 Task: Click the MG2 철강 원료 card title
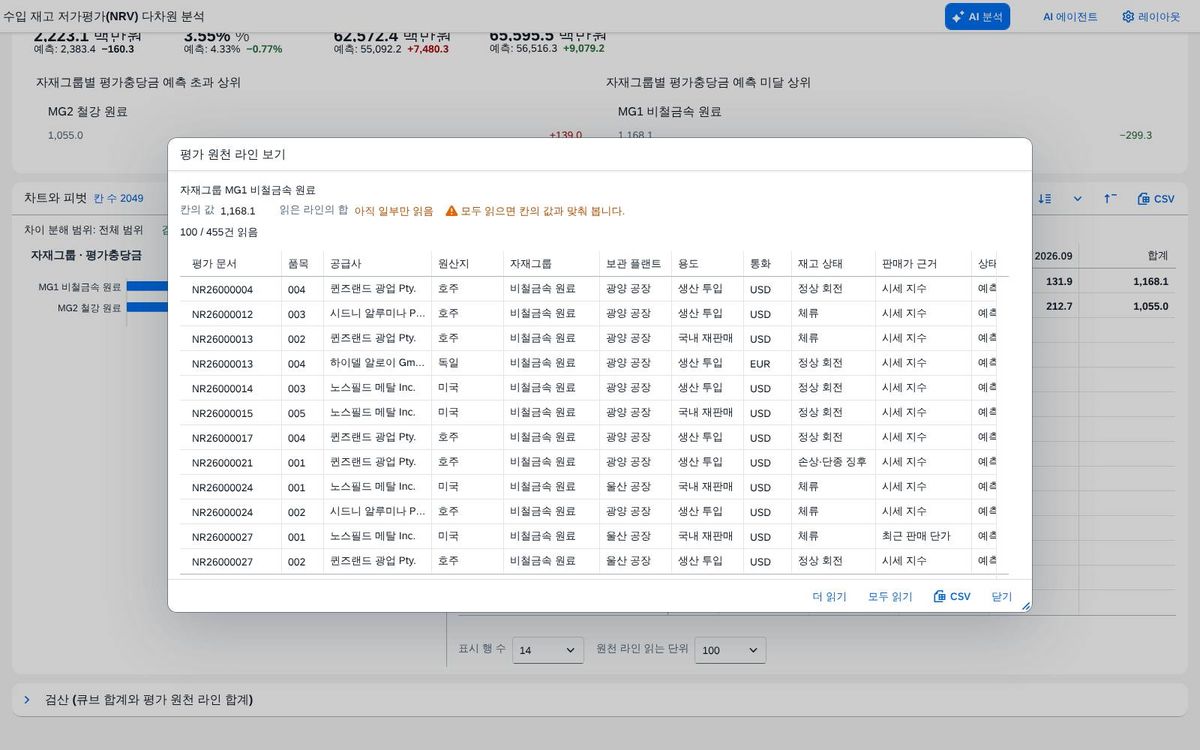88,112
